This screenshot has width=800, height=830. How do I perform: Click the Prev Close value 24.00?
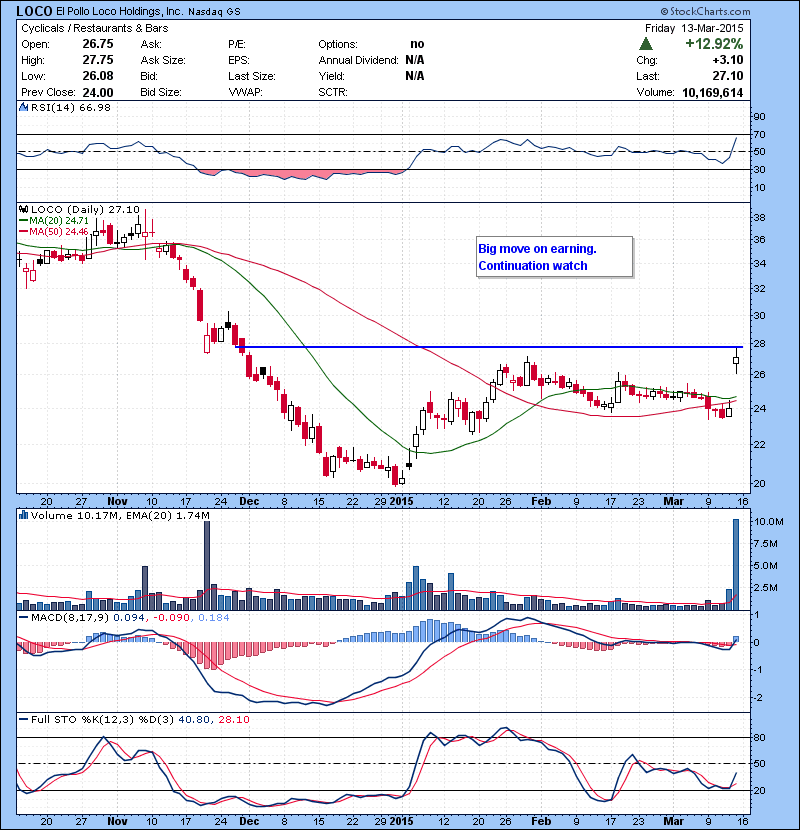[98, 93]
